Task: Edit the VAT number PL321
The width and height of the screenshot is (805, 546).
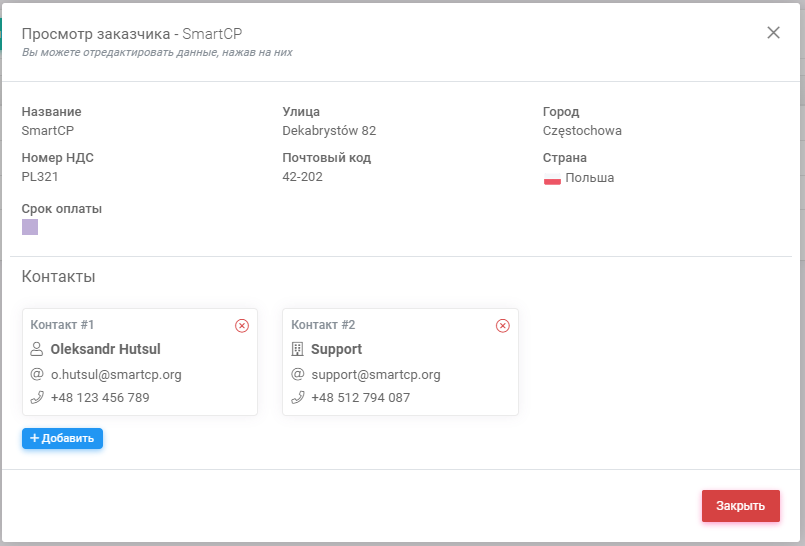Action: [x=40, y=177]
